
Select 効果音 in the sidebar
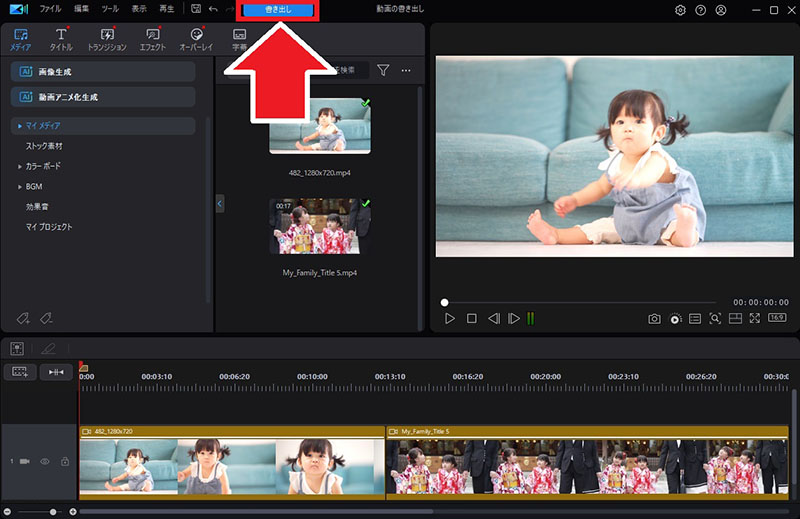(37, 207)
